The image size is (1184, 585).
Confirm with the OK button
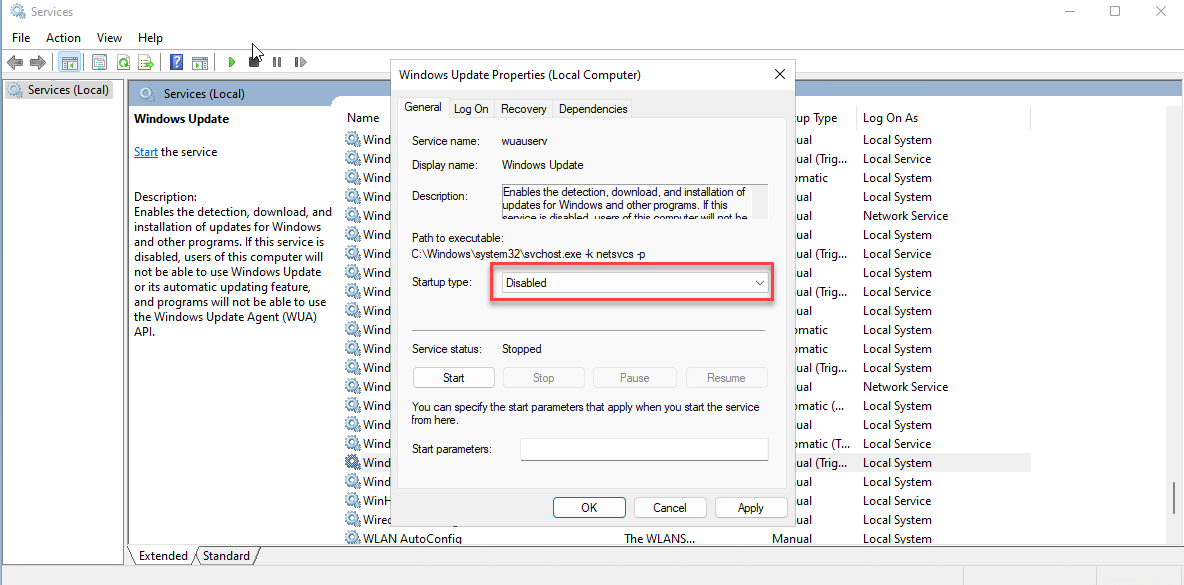tap(589, 507)
